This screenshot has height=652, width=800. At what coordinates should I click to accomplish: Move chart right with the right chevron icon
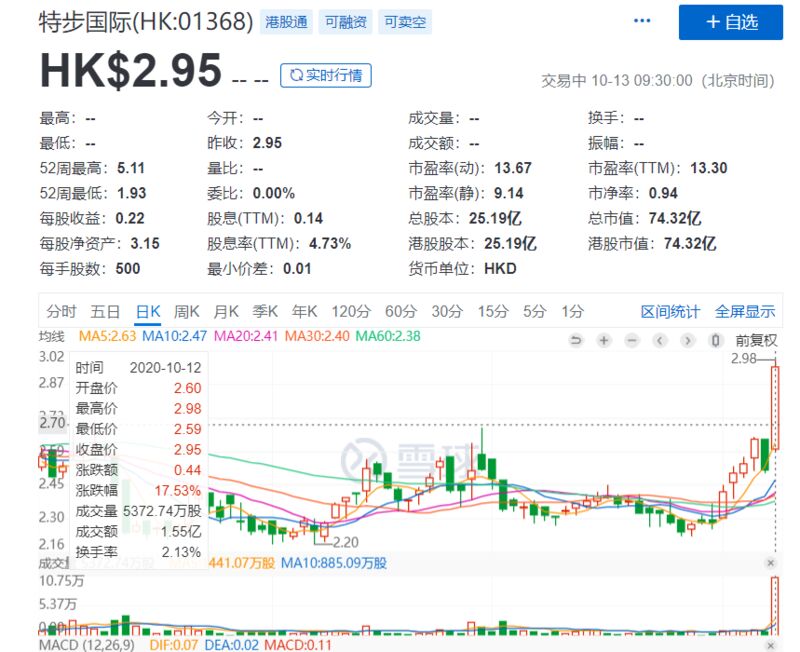[x=688, y=340]
